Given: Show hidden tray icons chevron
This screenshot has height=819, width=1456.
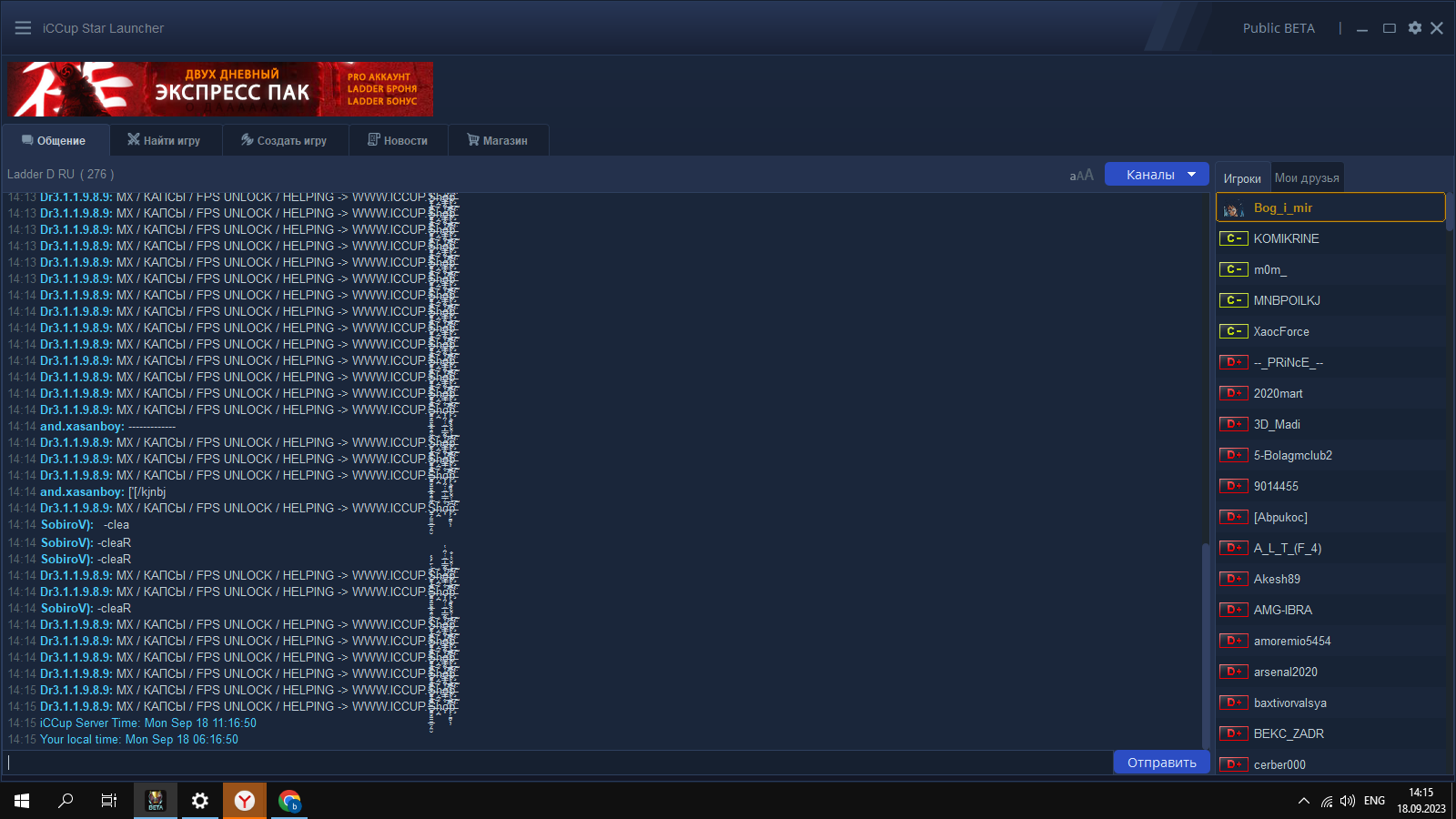Looking at the screenshot, I should (x=1304, y=801).
